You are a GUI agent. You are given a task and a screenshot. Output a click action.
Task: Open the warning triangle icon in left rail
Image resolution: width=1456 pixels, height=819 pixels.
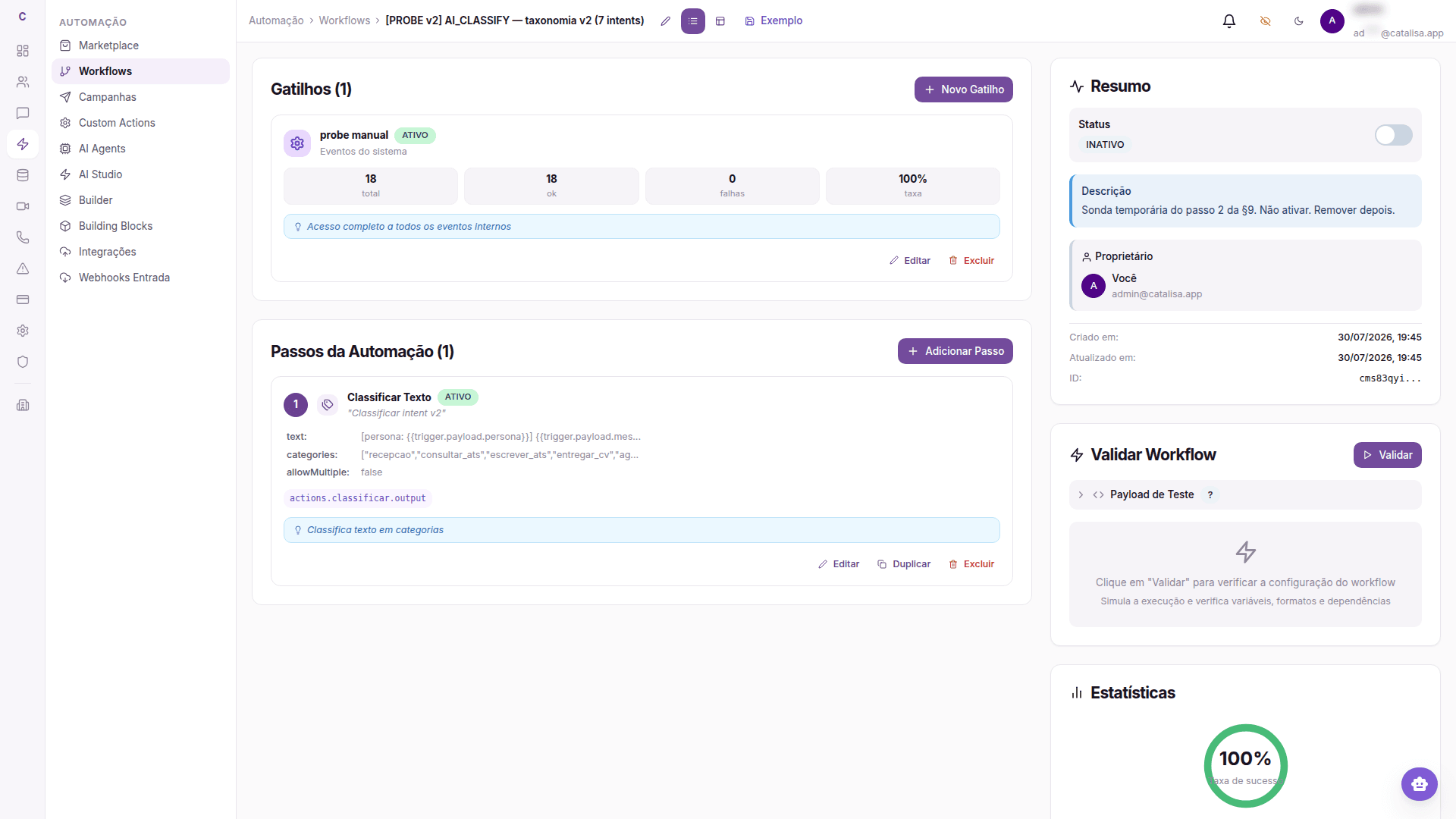click(x=23, y=268)
